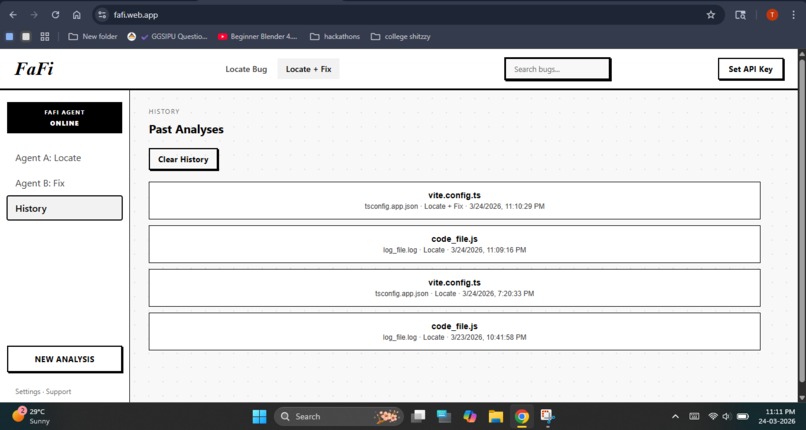Open the hackathons bookmark folder
This screenshot has height=430, width=806.
[335, 36]
